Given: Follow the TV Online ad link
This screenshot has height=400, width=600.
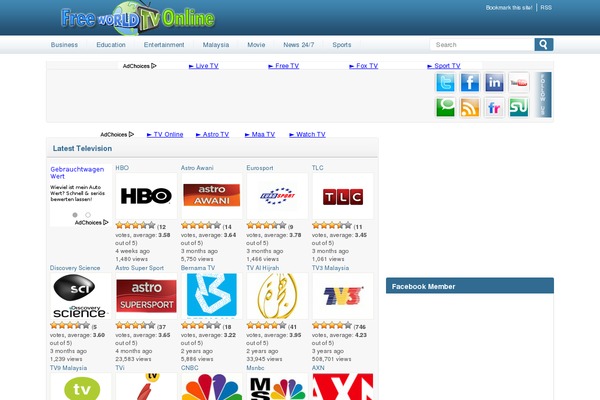Looking at the screenshot, I should coord(165,134).
